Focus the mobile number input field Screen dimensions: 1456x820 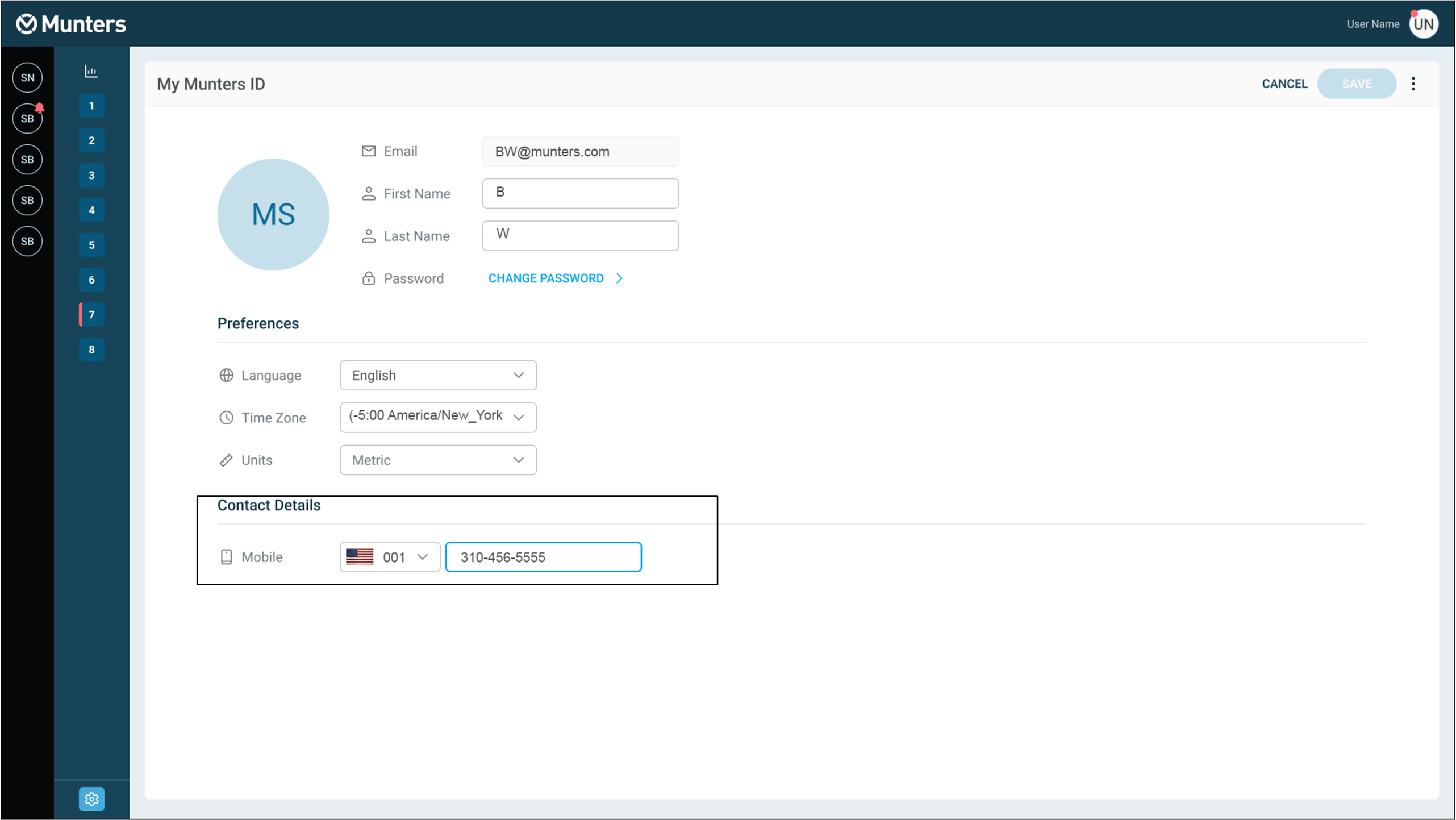coord(543,557)
